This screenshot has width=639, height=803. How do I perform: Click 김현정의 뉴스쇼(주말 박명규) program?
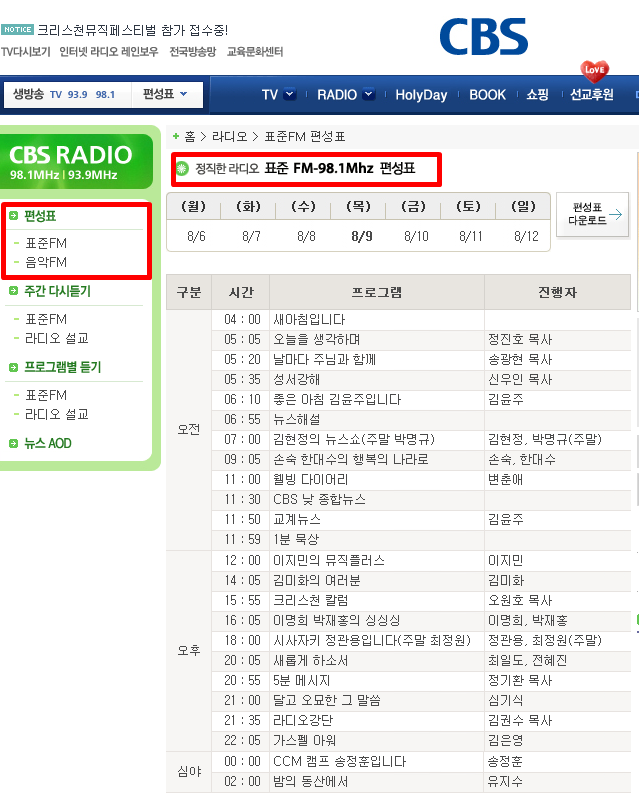pos(354,439)
